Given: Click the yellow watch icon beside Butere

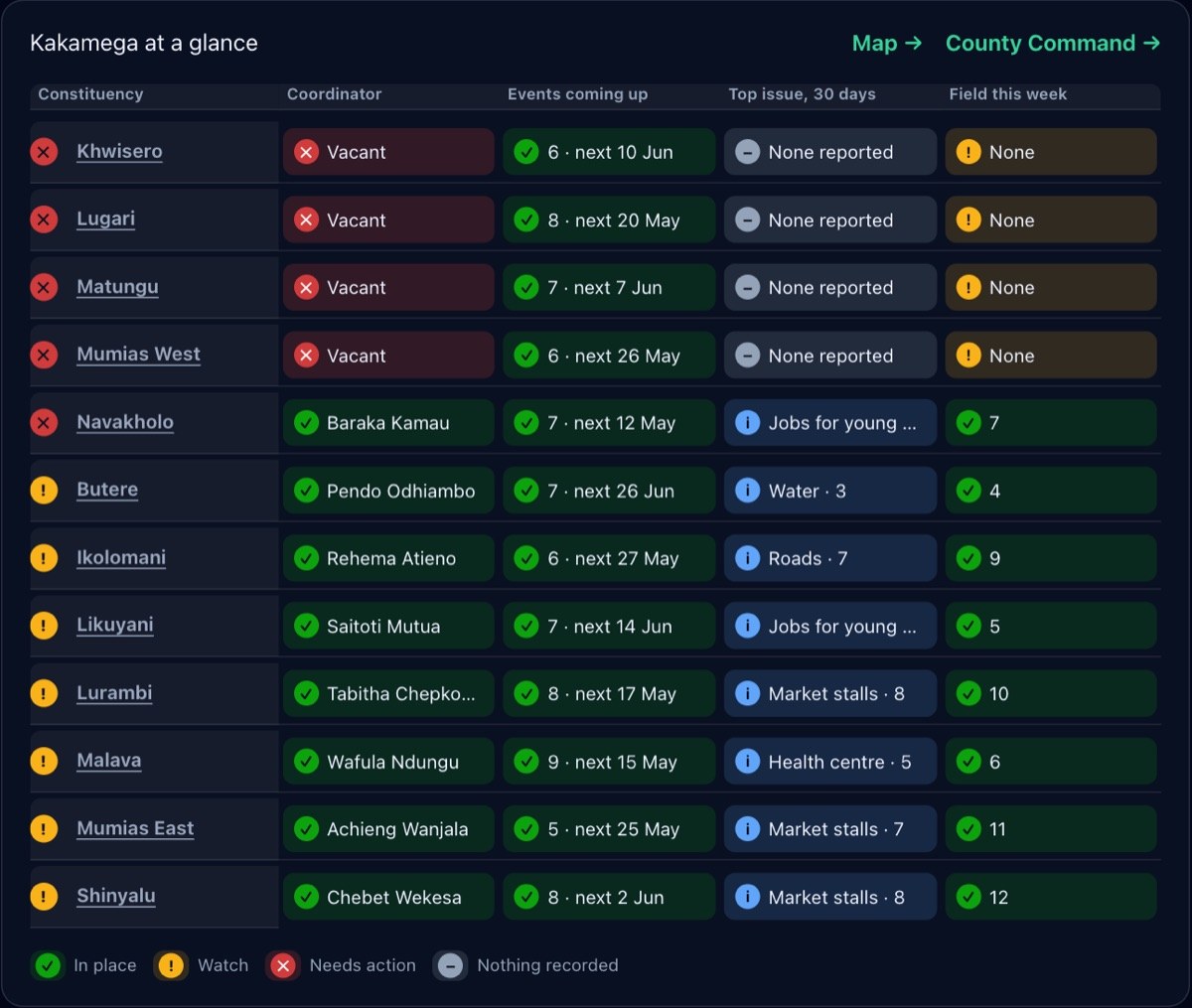Looking at the screenshot, I should [44, 491].
